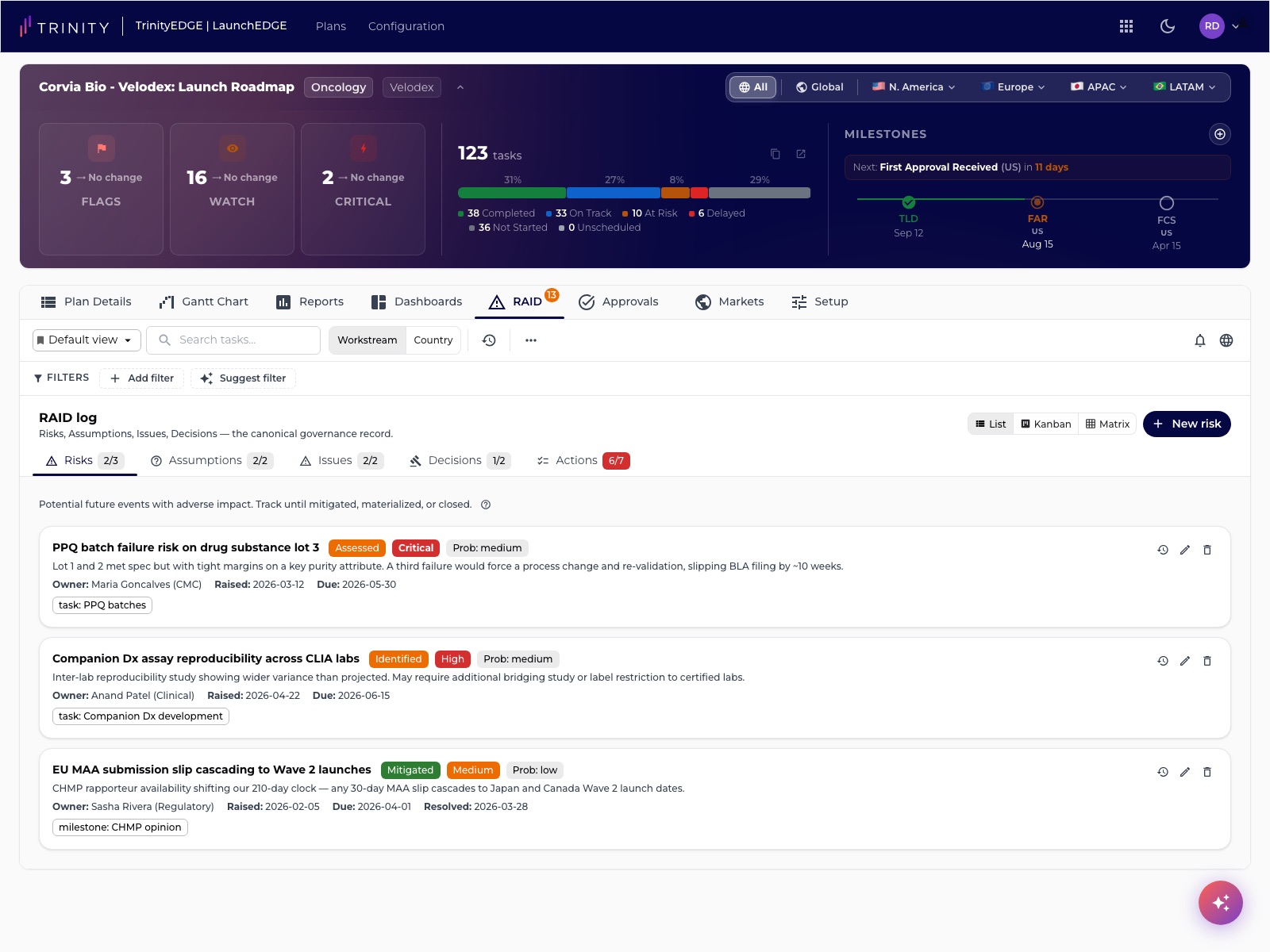Open the Issues sub-tab
Screen dimensions: 1270x952
click(341, 460)
